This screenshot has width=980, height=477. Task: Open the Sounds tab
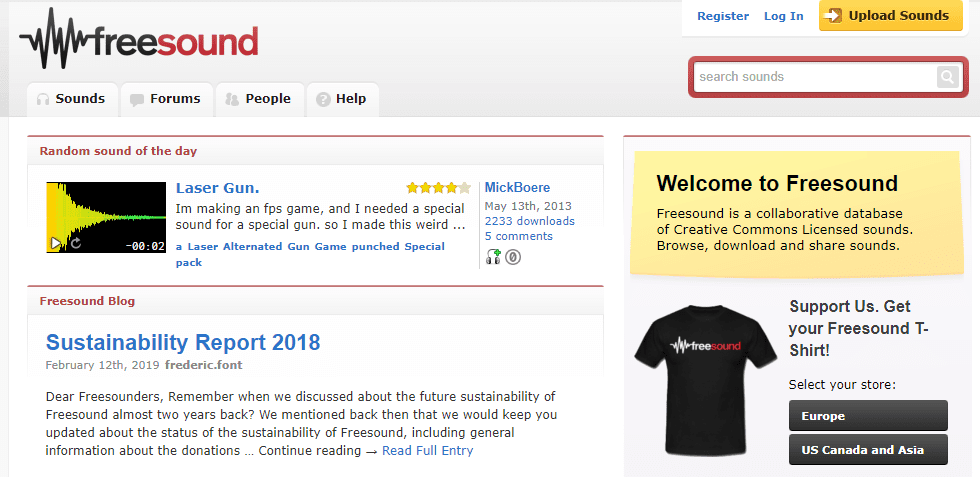pos(72,99)
